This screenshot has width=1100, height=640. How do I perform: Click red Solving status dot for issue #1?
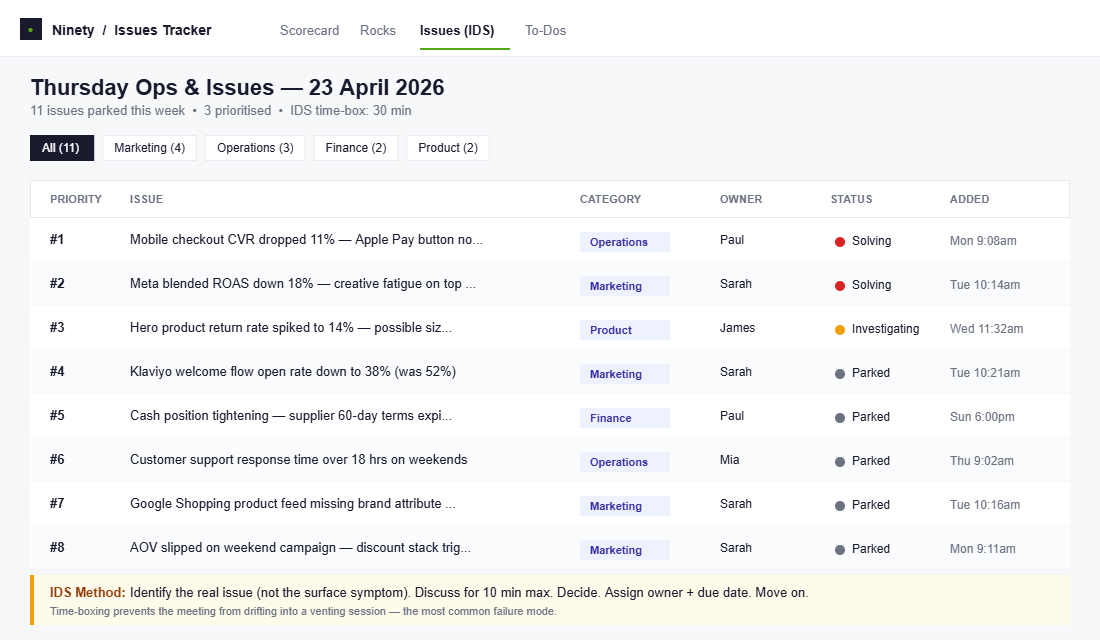coord(840,242)
